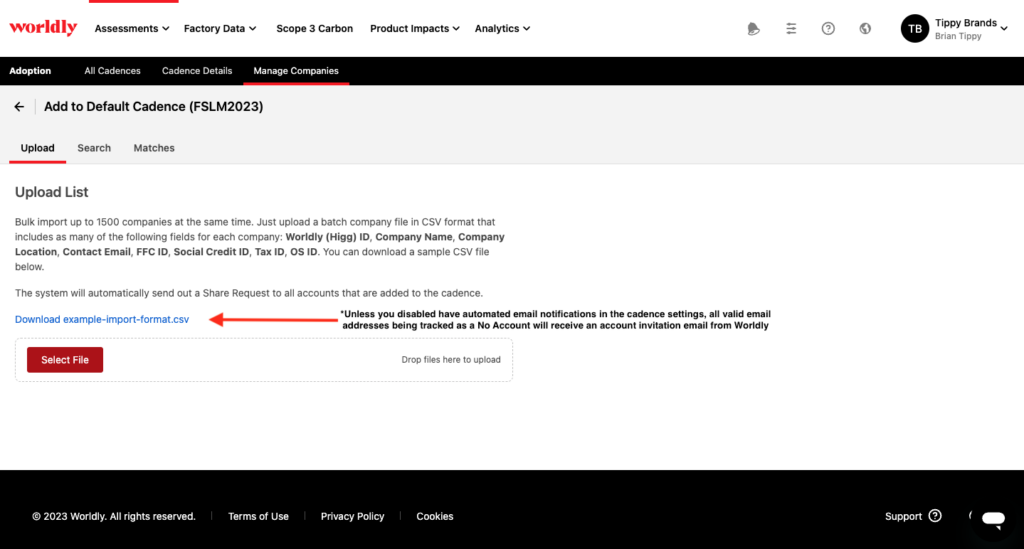Click the TB user avatar
The width and height of the screenshot is (1024, 549).
(x=914, y=29)
